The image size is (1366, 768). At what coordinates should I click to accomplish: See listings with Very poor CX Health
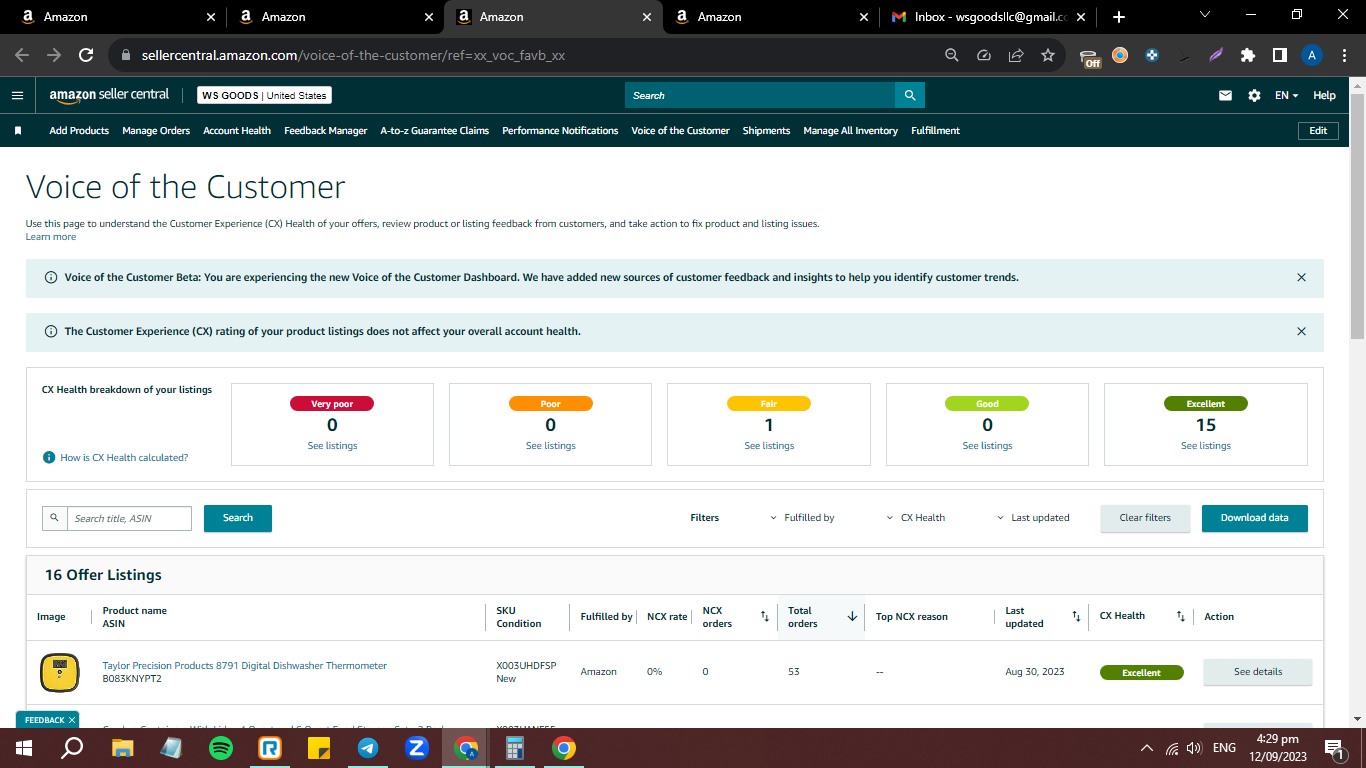[x=332, y=446]
